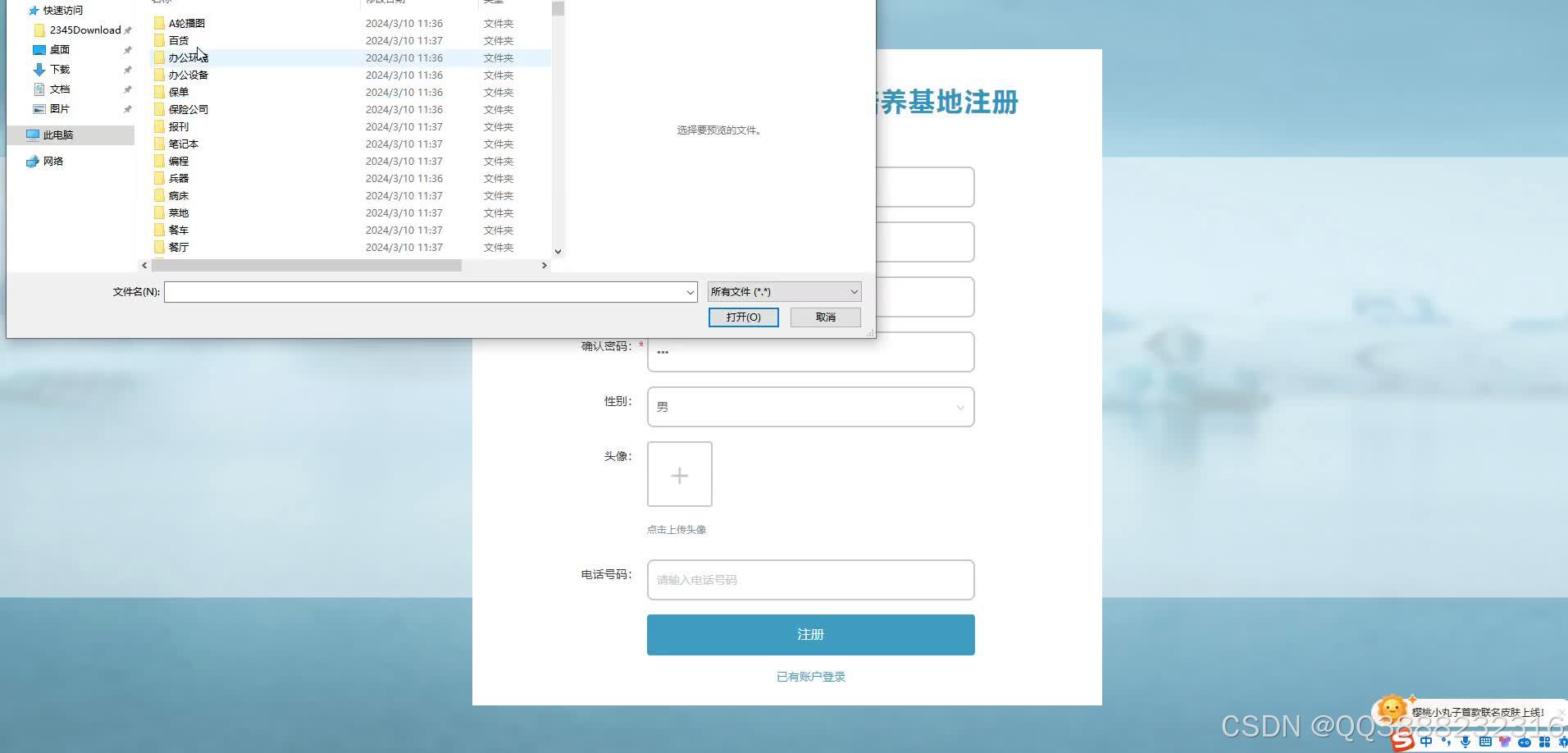Viewport: 1568px width, 753px height.
Task: Click the avatar upload plus icon
Action: (679, 475)
